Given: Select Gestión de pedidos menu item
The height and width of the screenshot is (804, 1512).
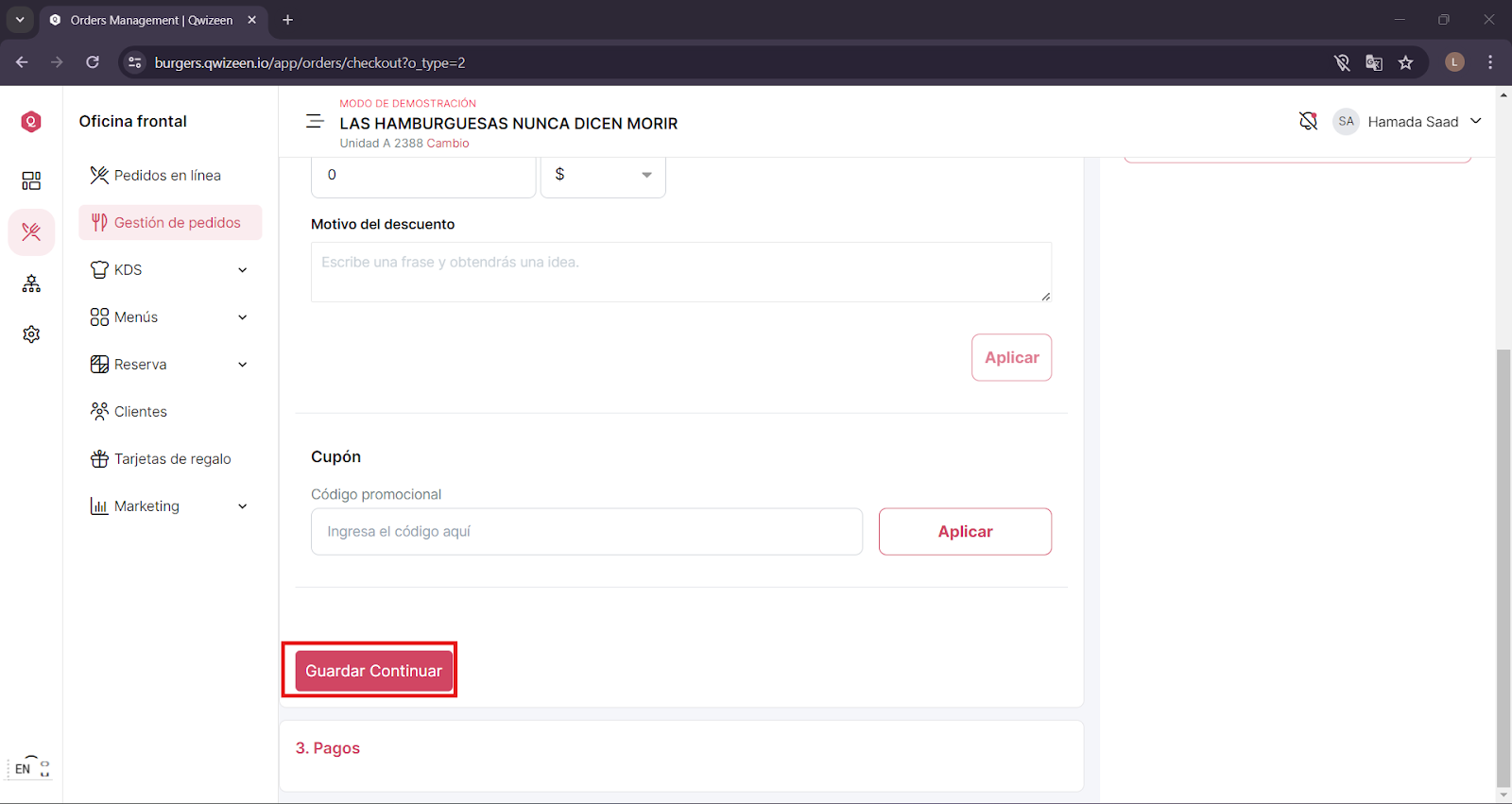Looking at the screenshot, I should point(170,223).
